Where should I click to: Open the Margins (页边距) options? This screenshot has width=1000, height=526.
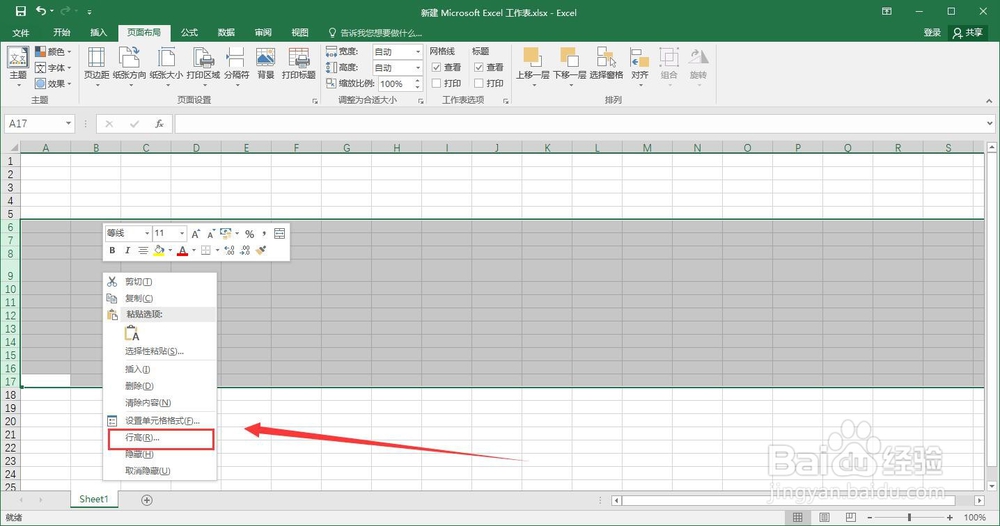point(96,67)
